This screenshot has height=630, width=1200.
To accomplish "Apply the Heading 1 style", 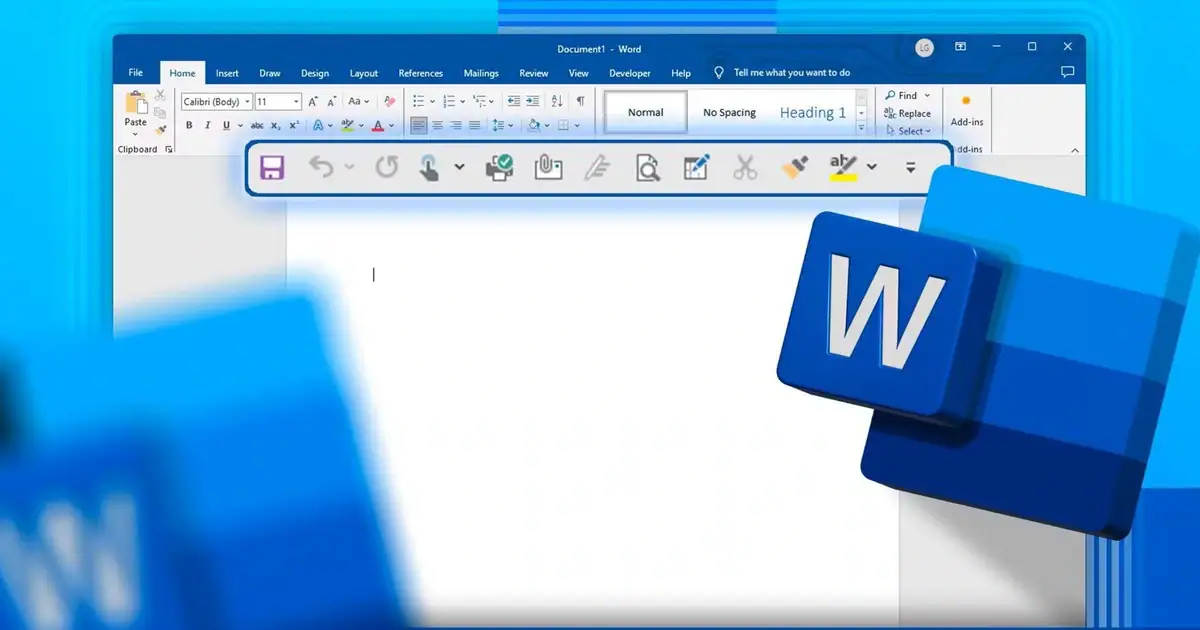I will pyautogui.click(x=812, y=112).
